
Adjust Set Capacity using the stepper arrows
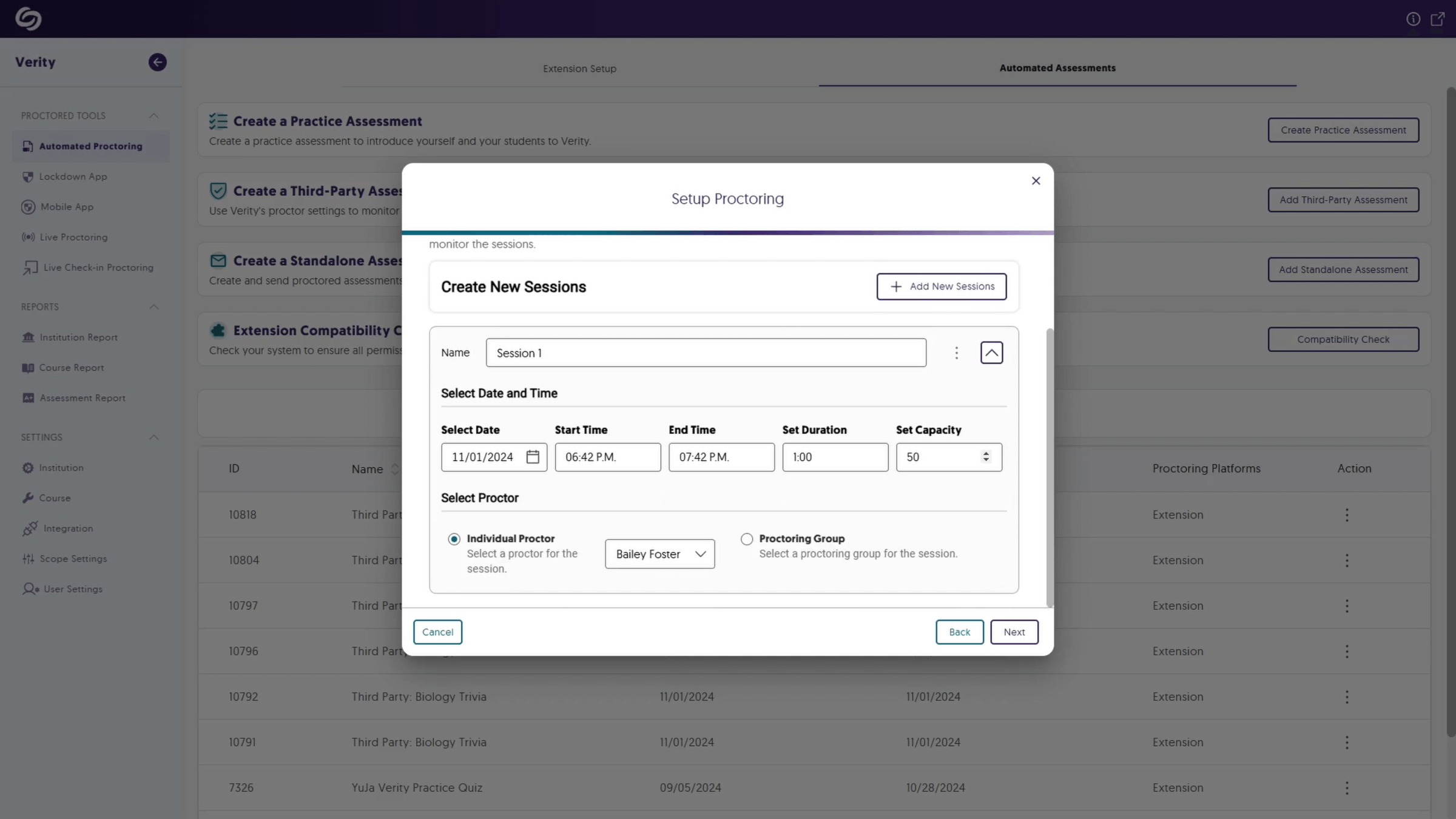(986, 457)
